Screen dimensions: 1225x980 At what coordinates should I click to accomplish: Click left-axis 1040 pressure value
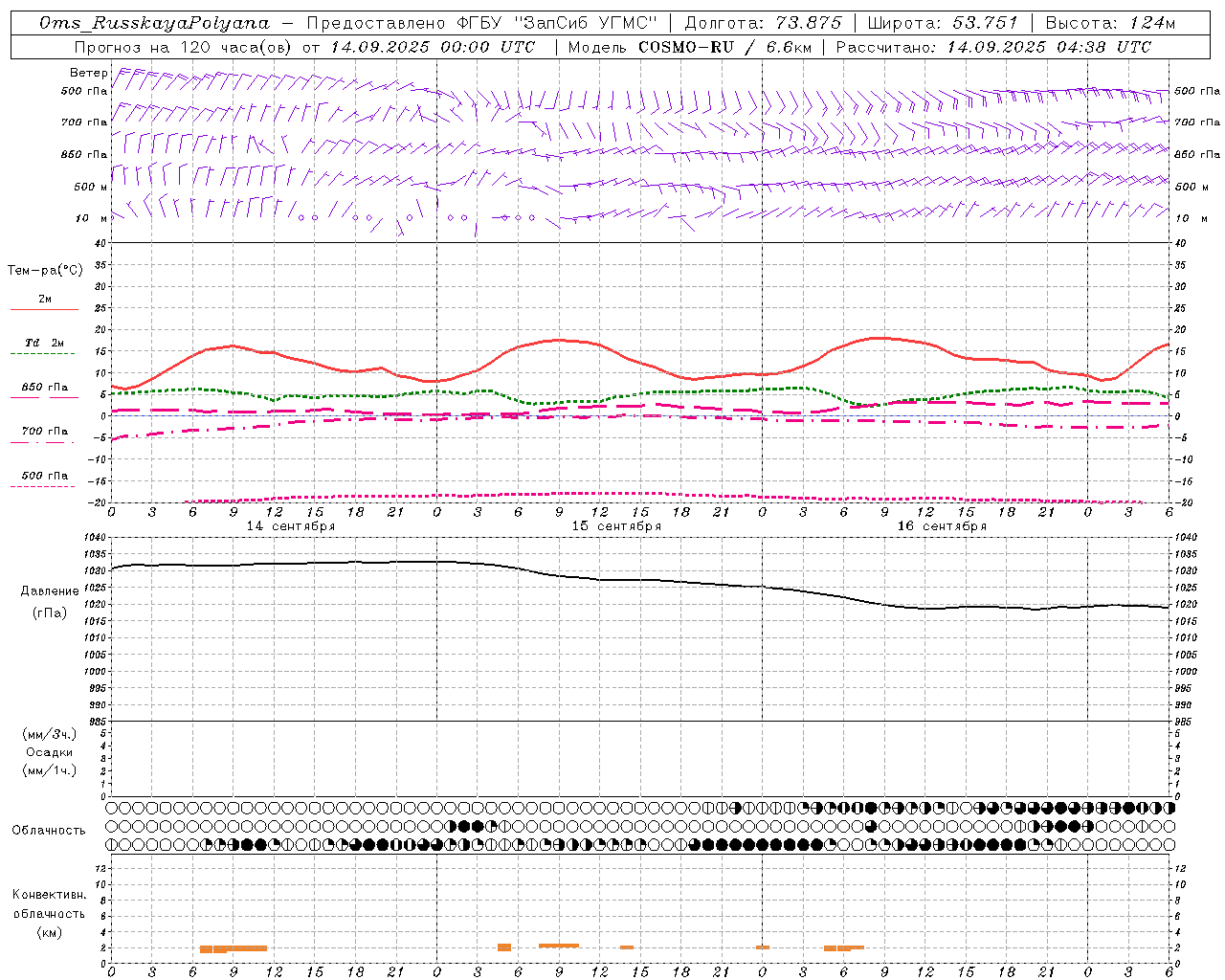coord(96,538)
